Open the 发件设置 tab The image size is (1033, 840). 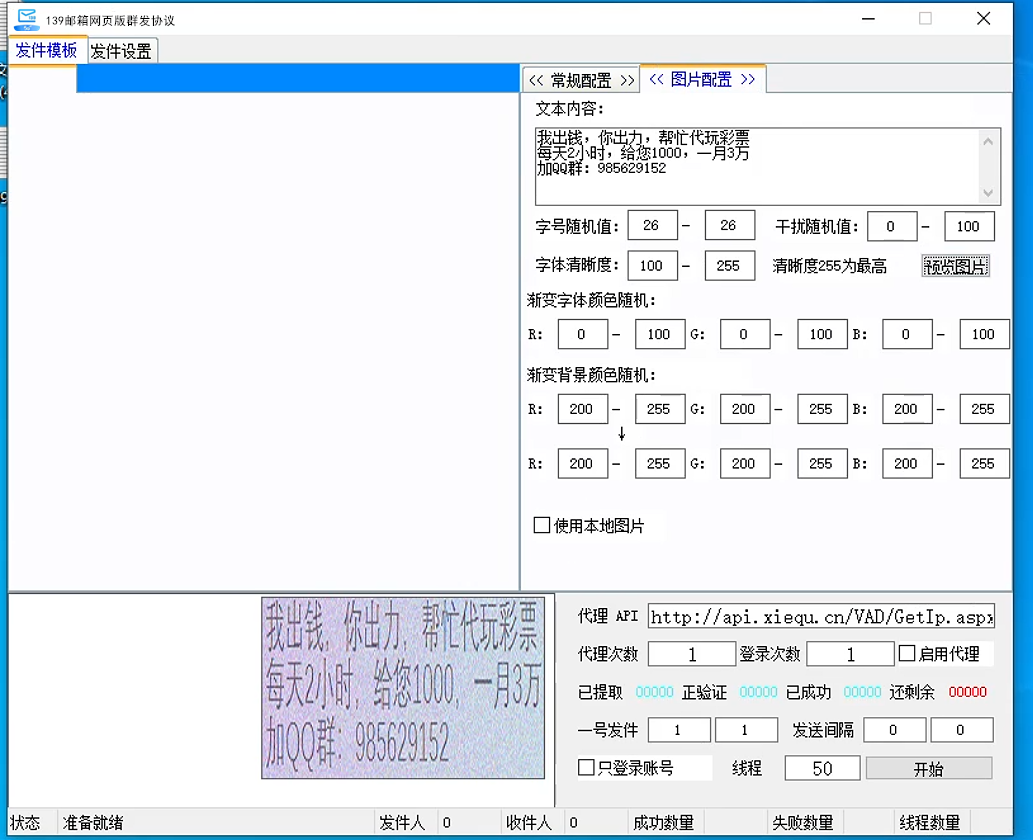point(121,52)
